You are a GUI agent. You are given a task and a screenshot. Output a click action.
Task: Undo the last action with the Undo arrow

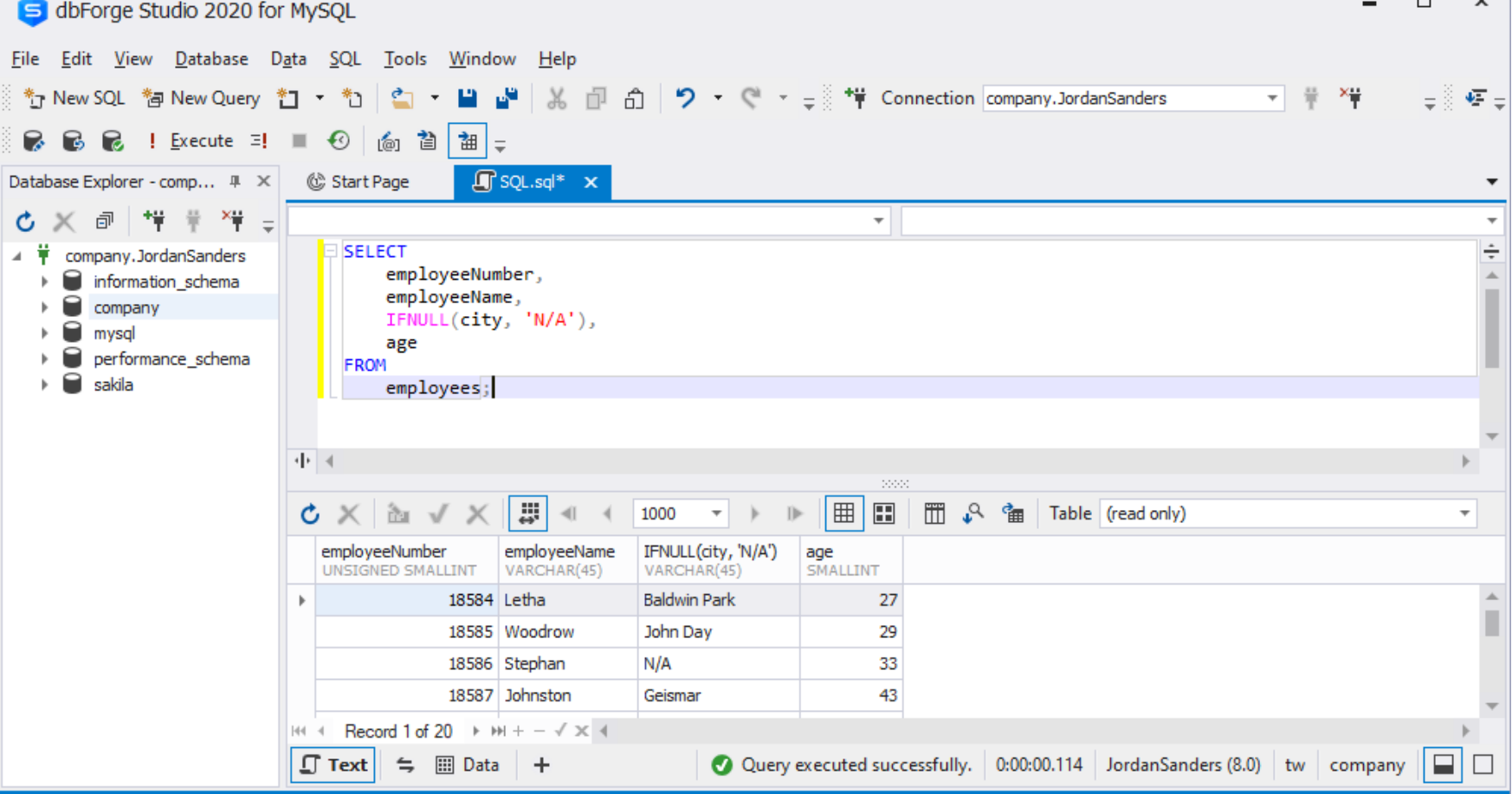[x=685, y=98]
